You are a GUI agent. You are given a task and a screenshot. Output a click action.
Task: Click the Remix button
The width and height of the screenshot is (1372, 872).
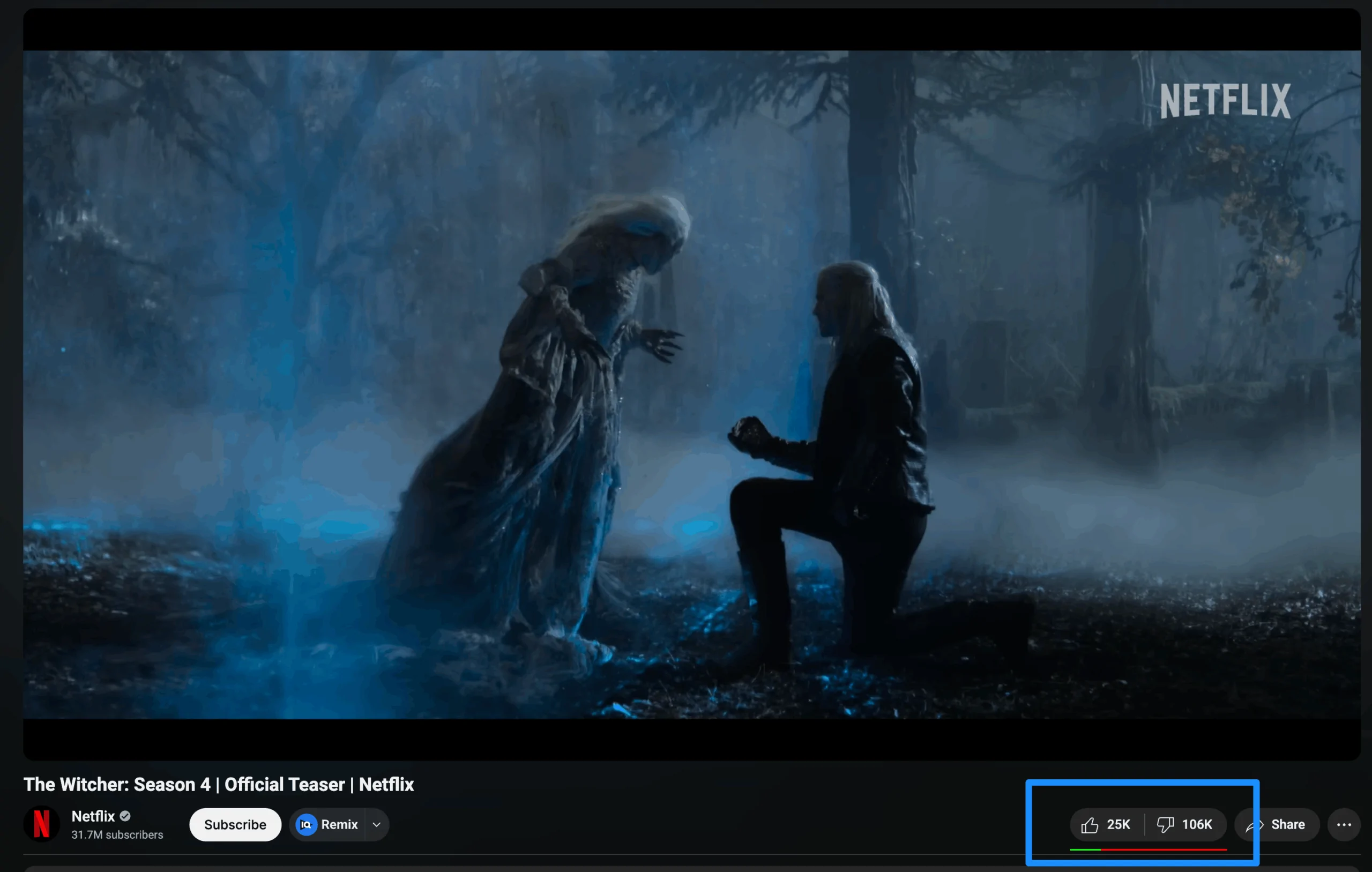(327, 824)
